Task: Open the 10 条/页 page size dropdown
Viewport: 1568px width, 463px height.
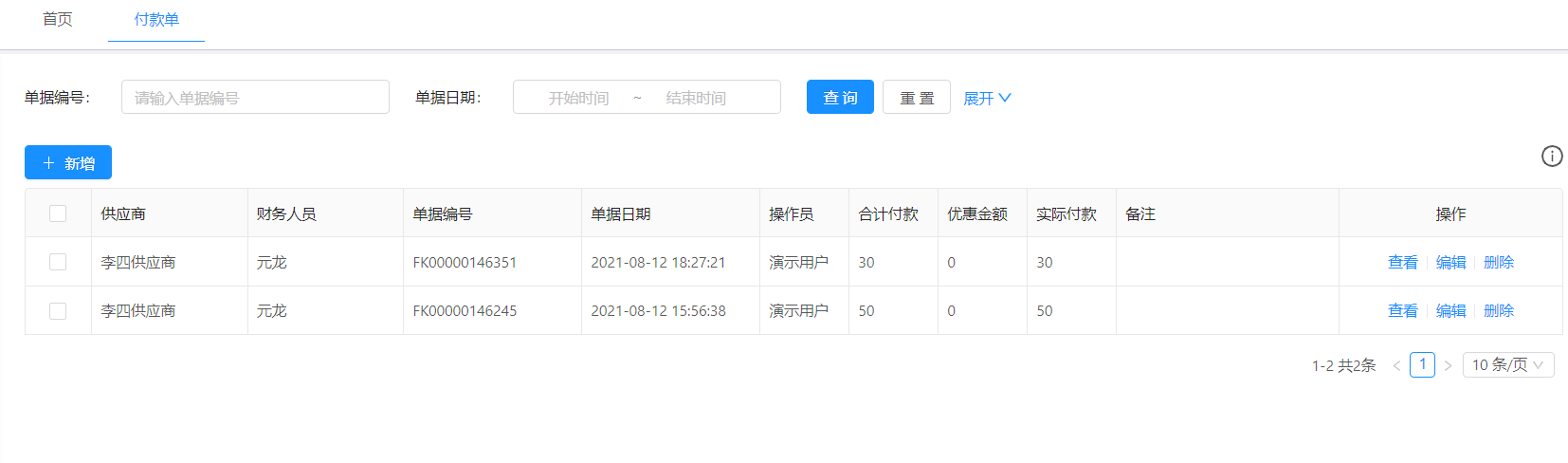Action: tap(1507, 365)
